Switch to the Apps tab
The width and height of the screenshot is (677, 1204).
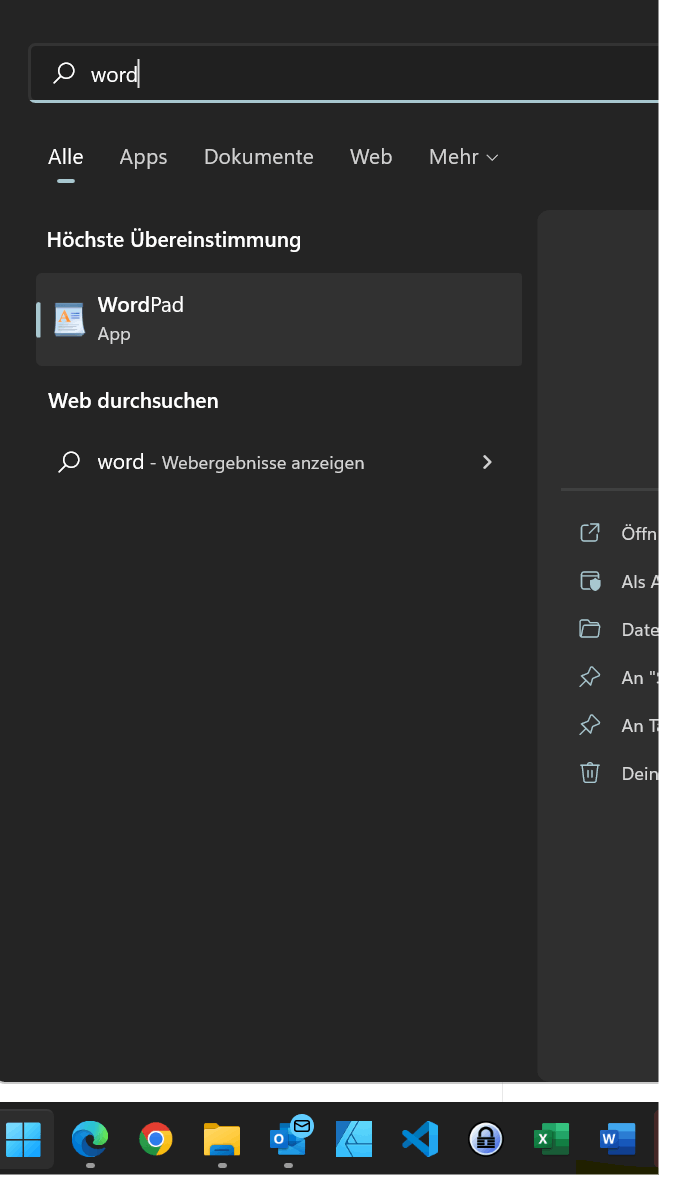143,157
